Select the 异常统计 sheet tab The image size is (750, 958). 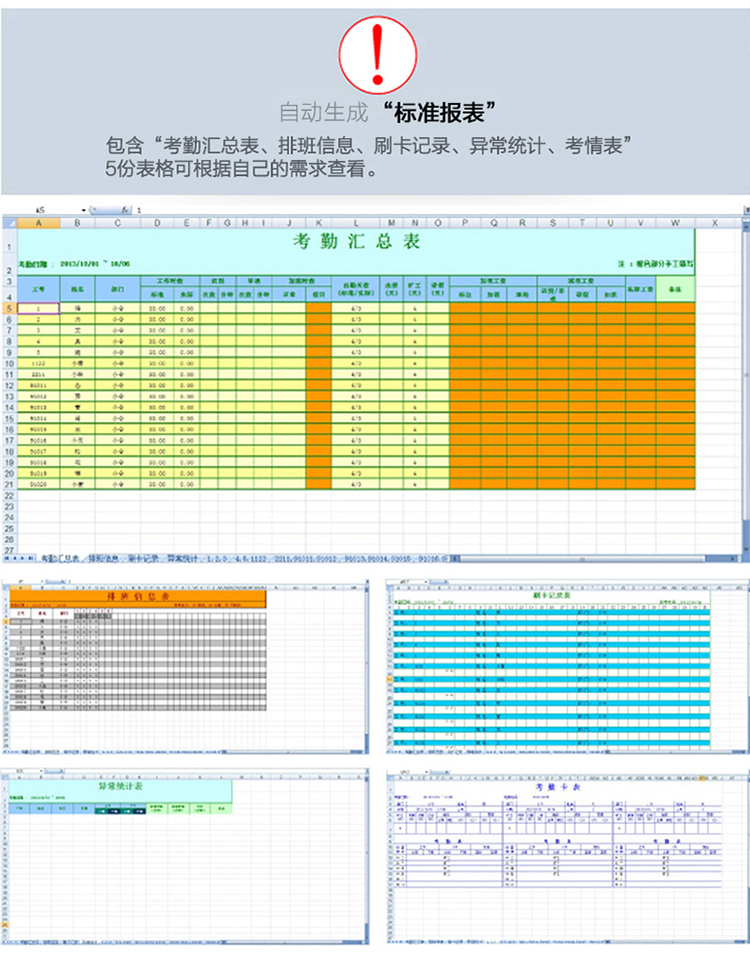click(182, 558)
